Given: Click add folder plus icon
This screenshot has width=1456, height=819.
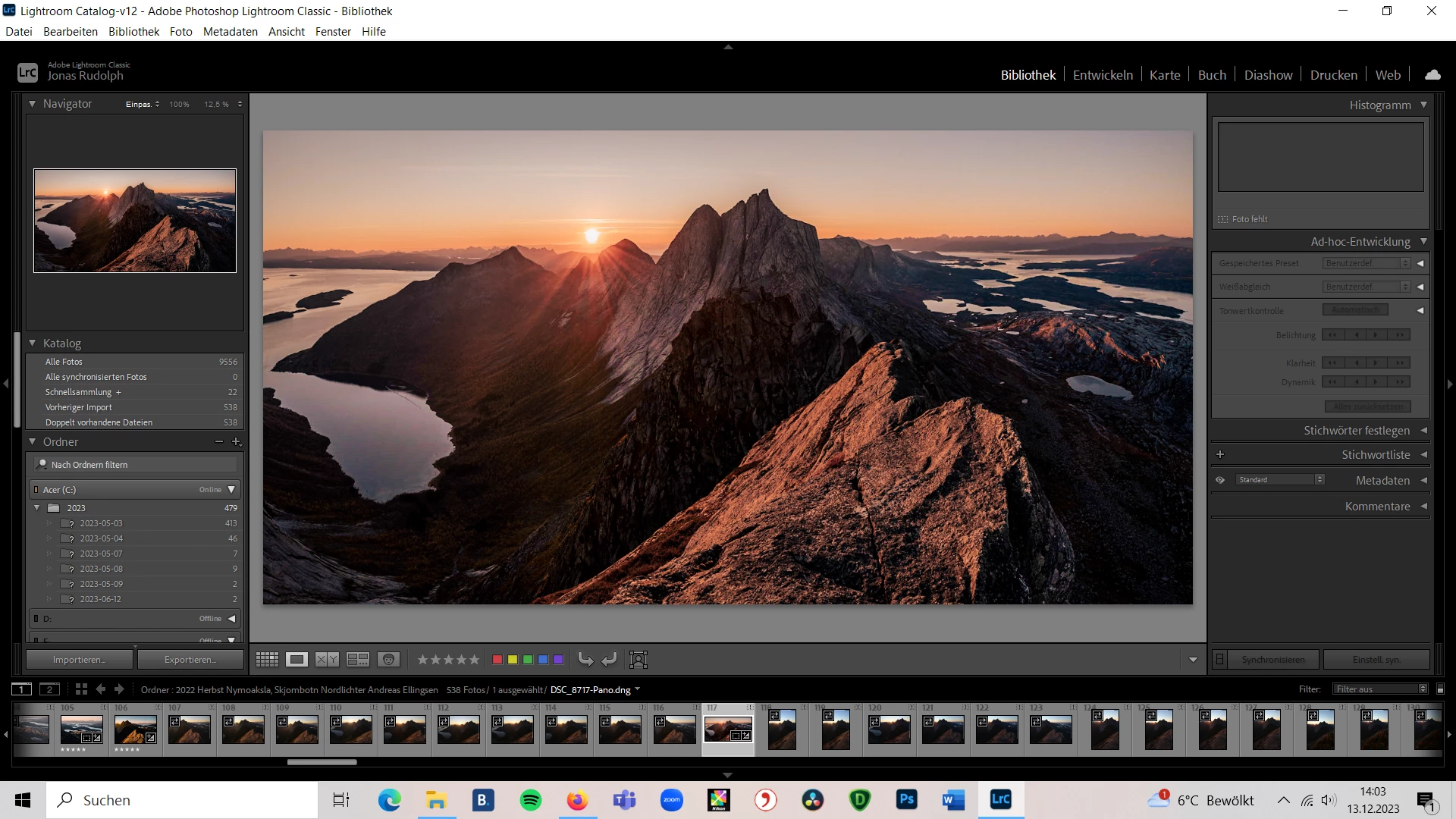Looking at the screenshot, I should [x=237, y=442].
